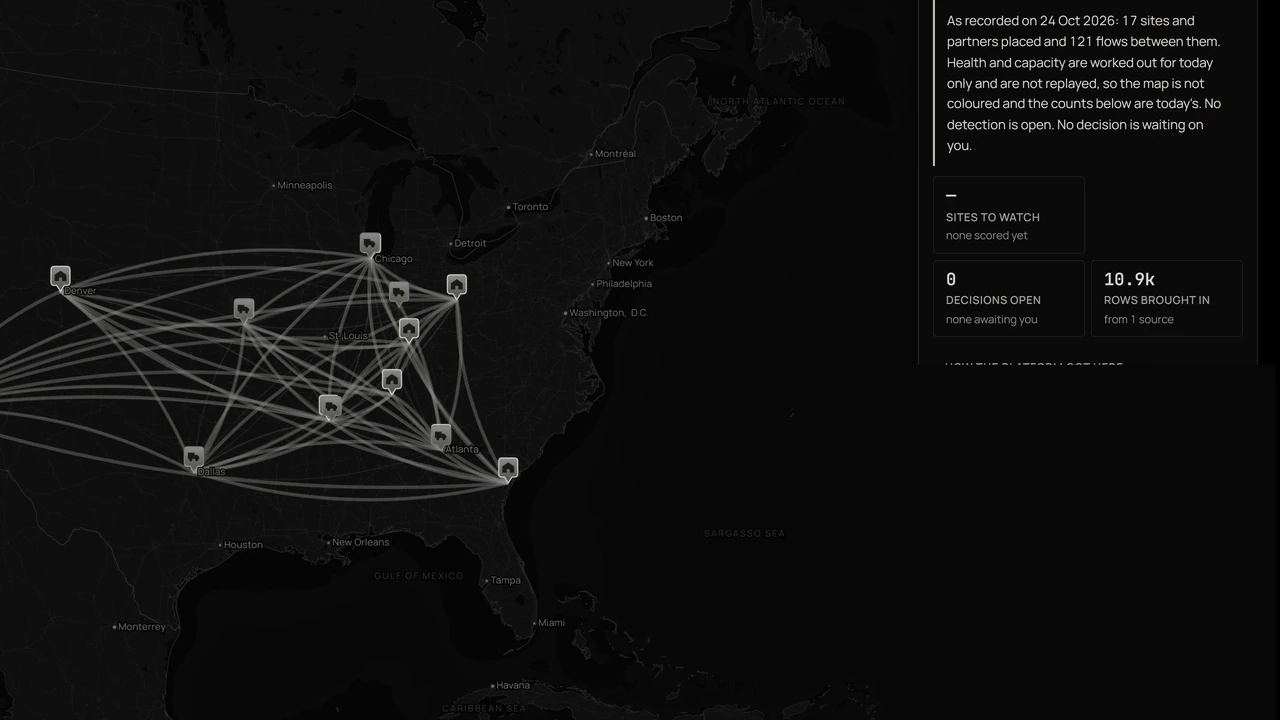Image resolution: width=1280 pixels, height=720 pixels.
Task: Open the truck marker beside Atlanta
Action: coord(441,435)
